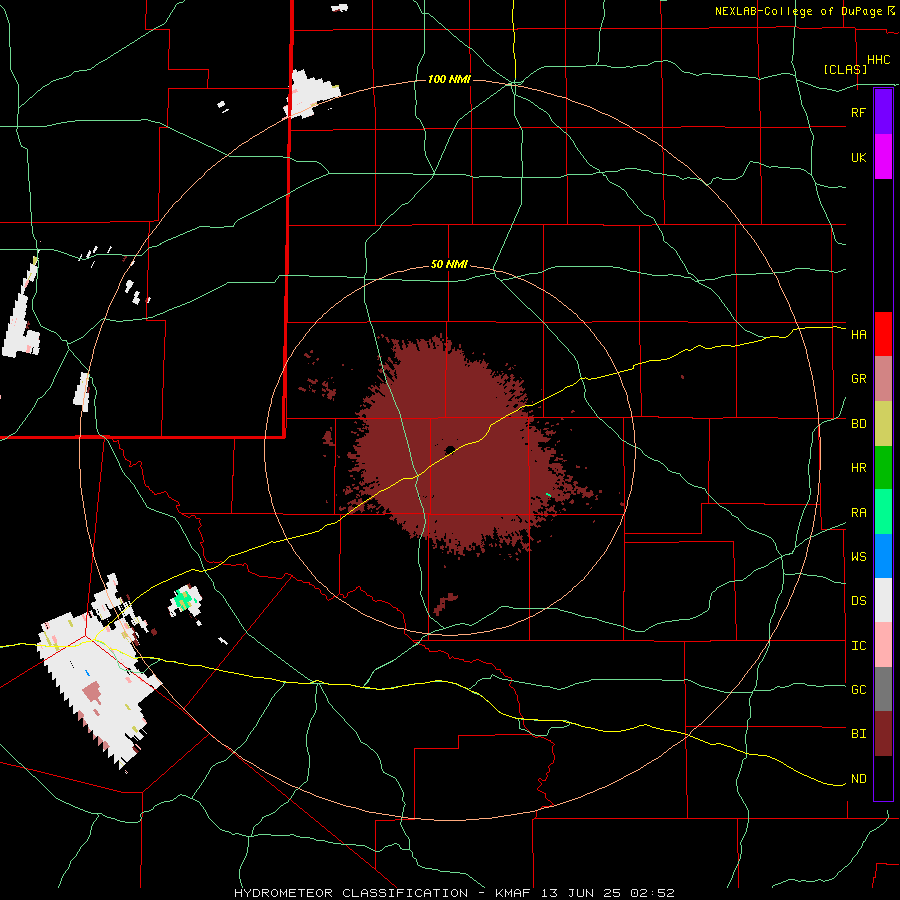This screenshot has height=900, width=900.
Task: Pick the blue WS legend swatch
Action: pyautogui.click(x=883, y=556)
